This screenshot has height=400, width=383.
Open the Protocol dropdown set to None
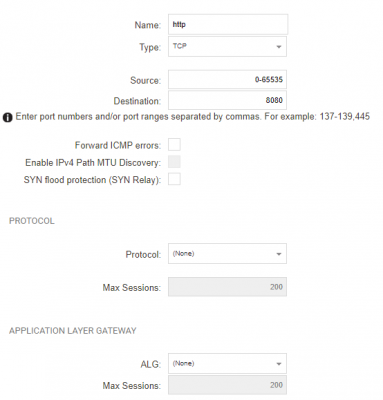coord(227,254)
